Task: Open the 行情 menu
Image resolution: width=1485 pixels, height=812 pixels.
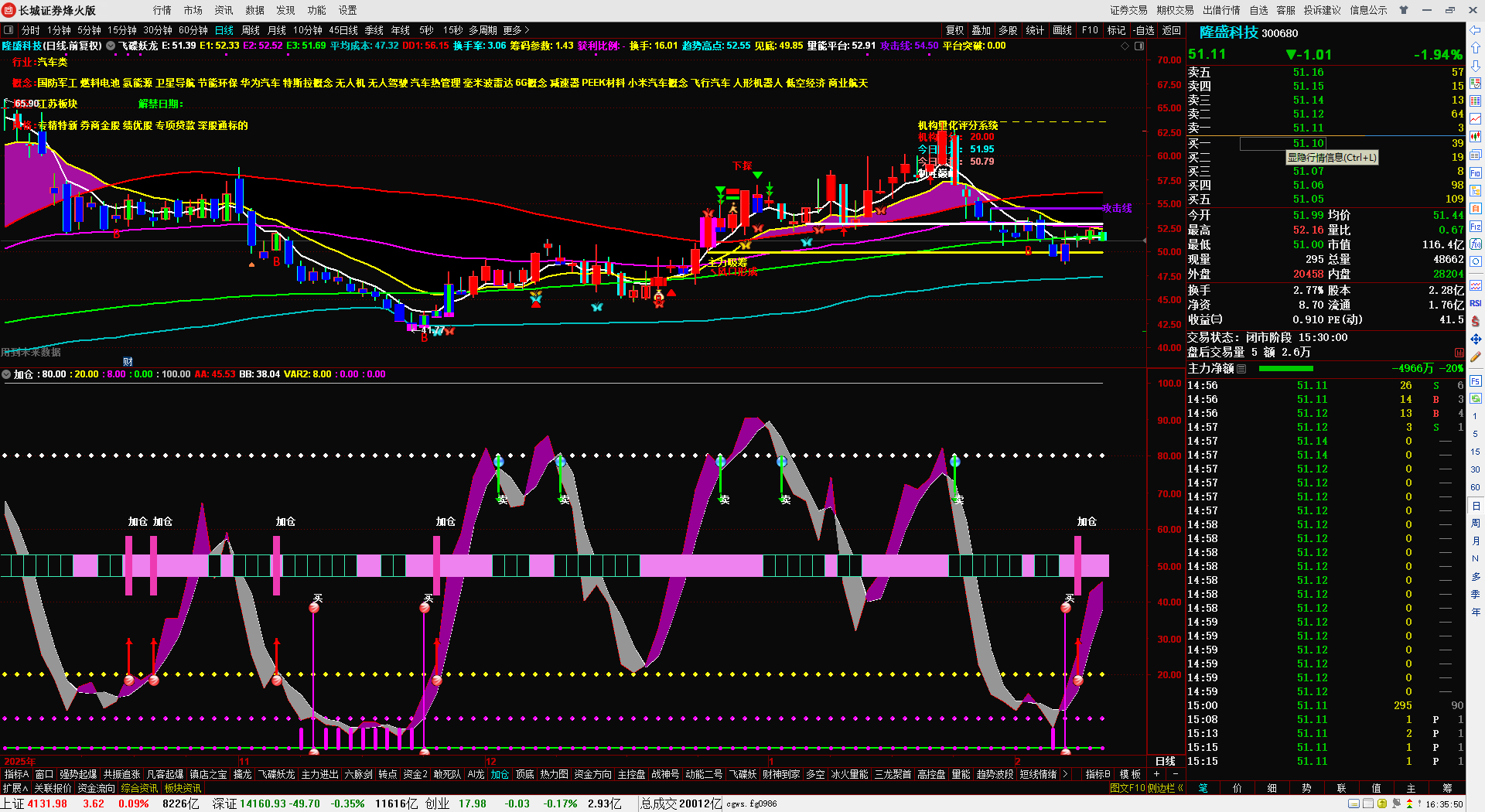Action: click(162, 10)
